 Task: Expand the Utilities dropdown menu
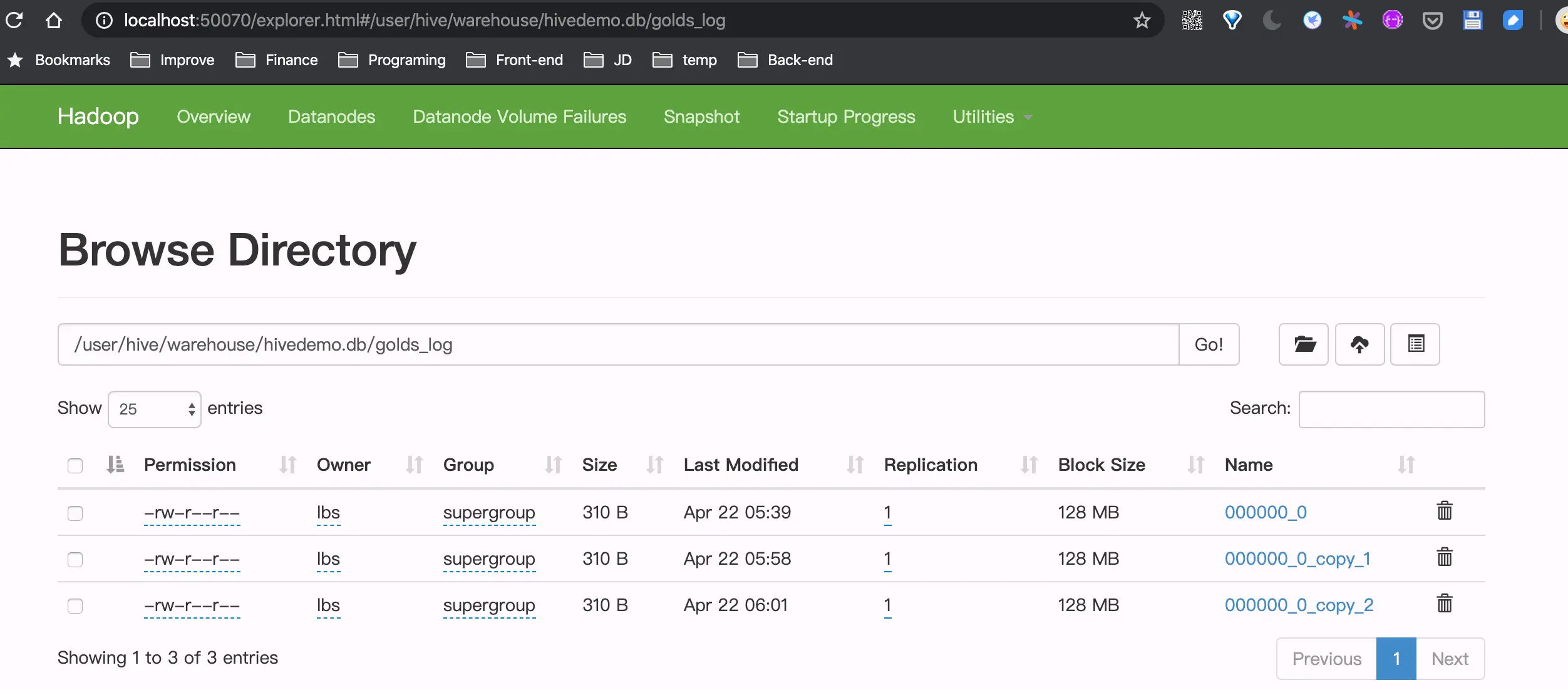pos(992,117)
